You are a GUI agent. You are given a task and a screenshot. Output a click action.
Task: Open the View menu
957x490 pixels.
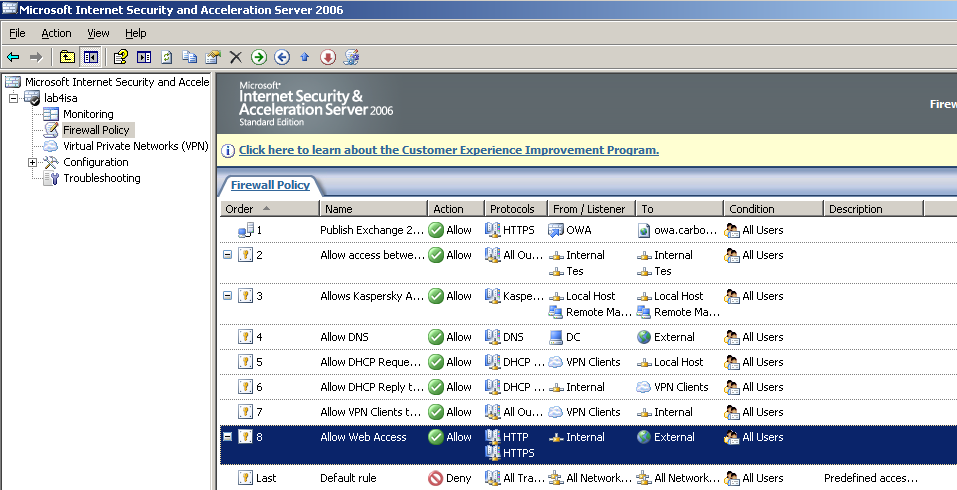pyautogui.click(x=98, y=33)
